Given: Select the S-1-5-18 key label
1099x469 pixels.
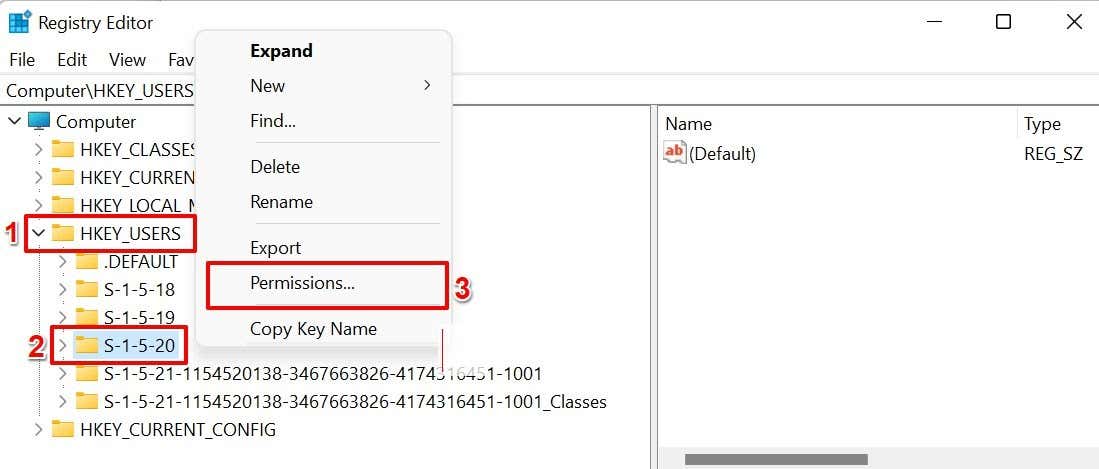Looking at the screenshot, I should click(x=139, y=290).
